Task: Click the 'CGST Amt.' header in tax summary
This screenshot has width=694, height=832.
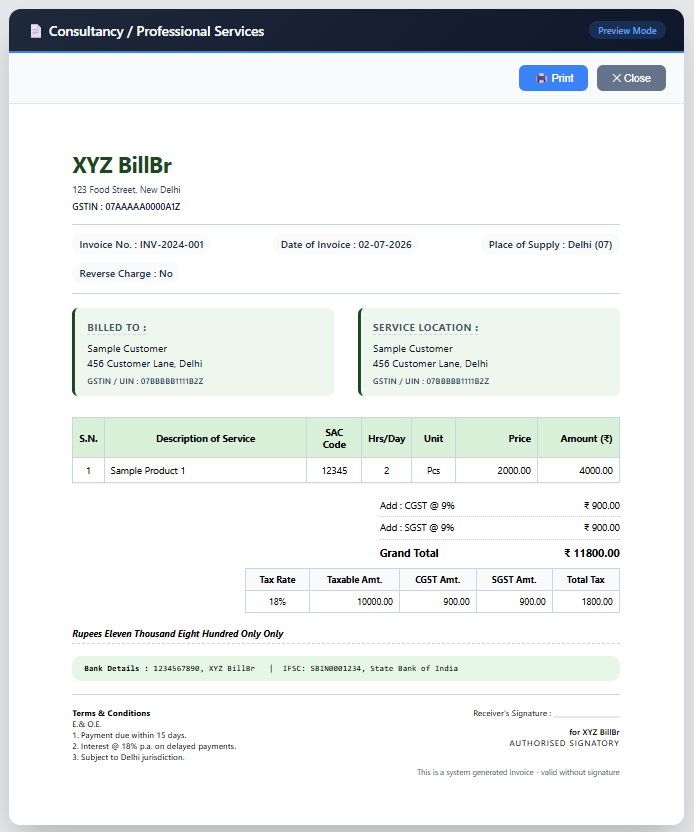Action: [438, 579]
